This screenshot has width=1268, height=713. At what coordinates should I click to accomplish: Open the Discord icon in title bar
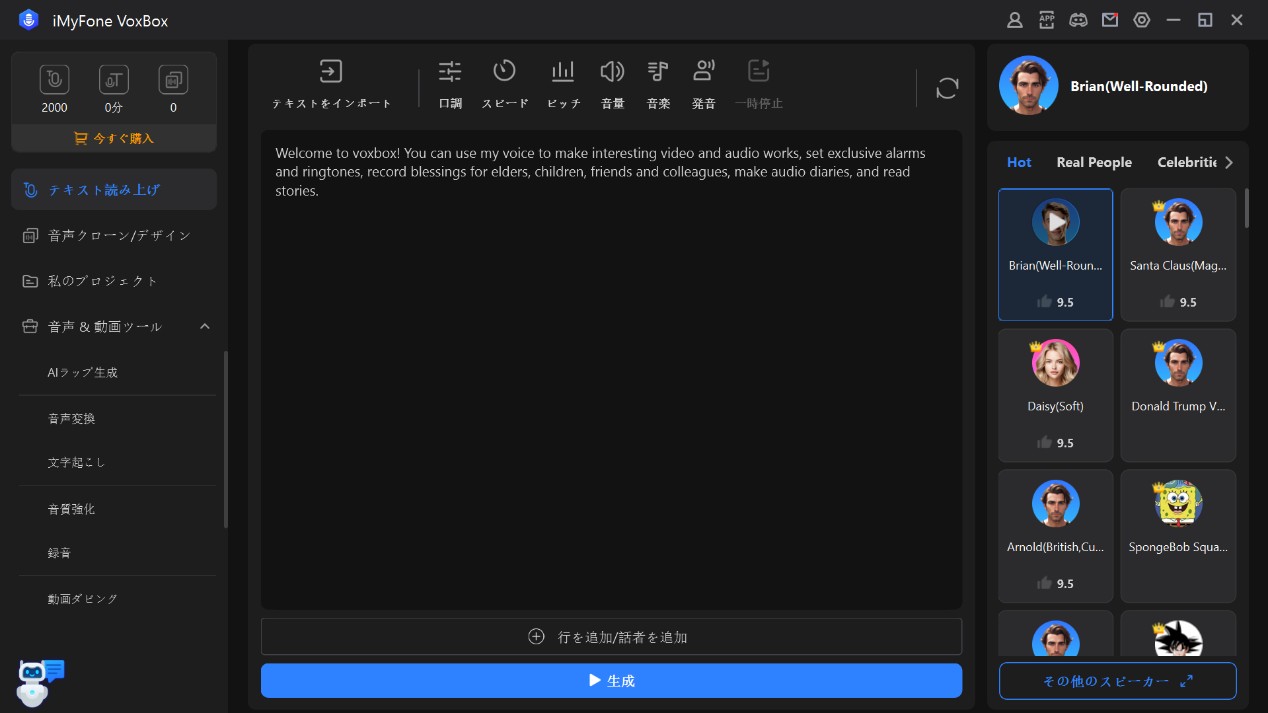[x=1078, y=20]
